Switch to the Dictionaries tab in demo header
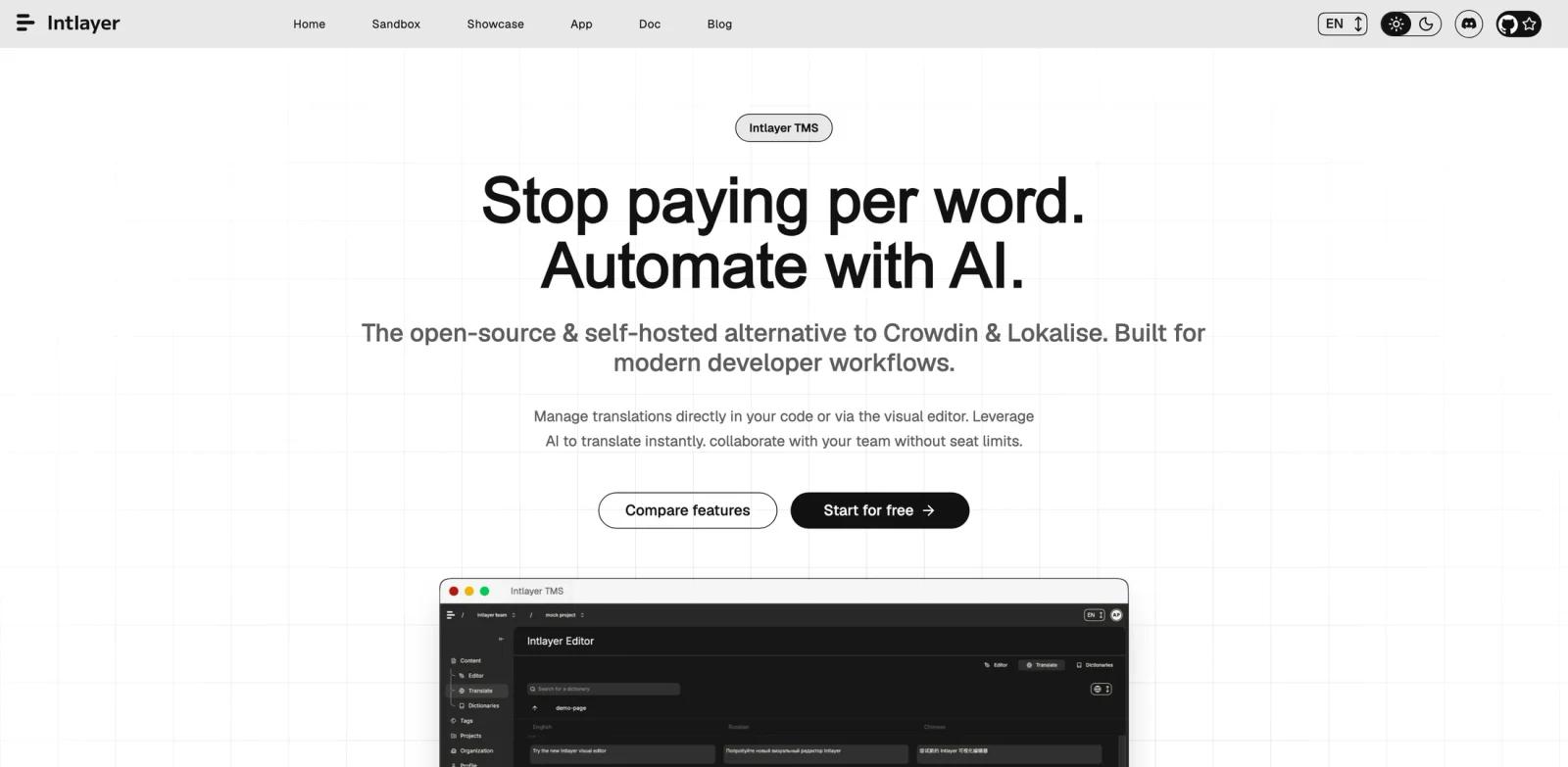Image resolution: width=1568 pixels, height=767 pixels. point(1095,665)
